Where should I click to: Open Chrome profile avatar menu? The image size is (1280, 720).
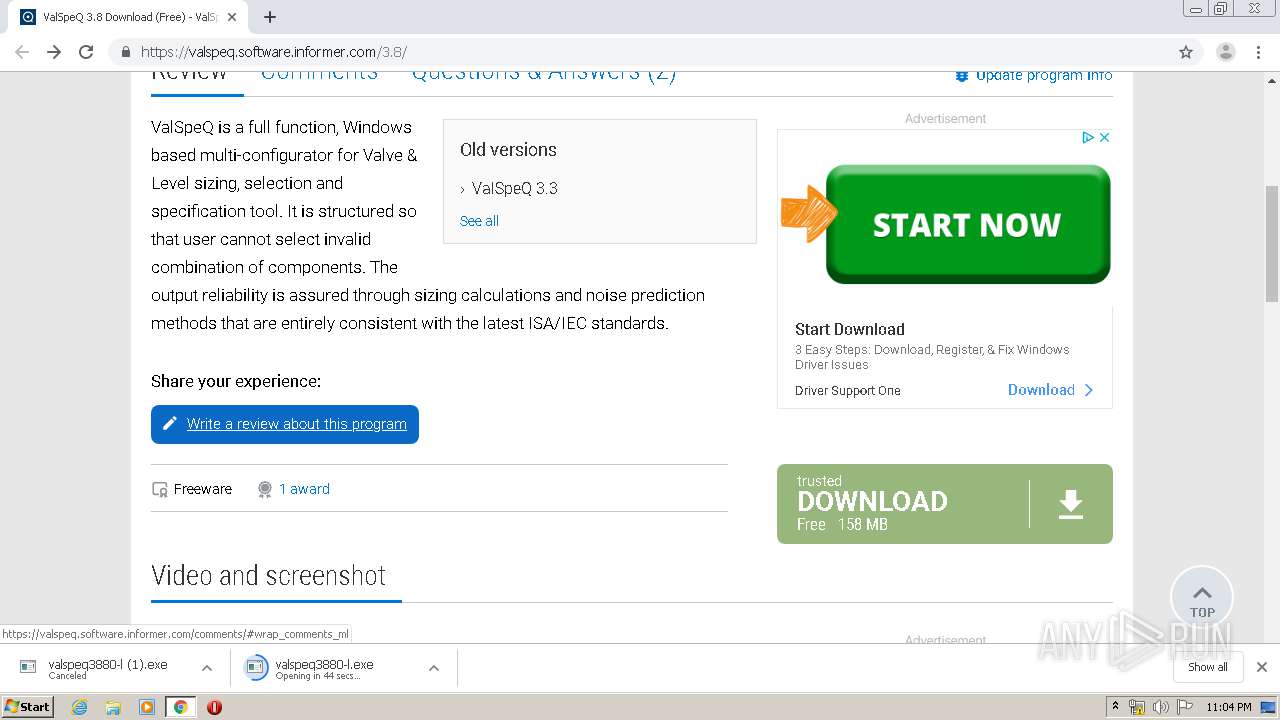1225,52
